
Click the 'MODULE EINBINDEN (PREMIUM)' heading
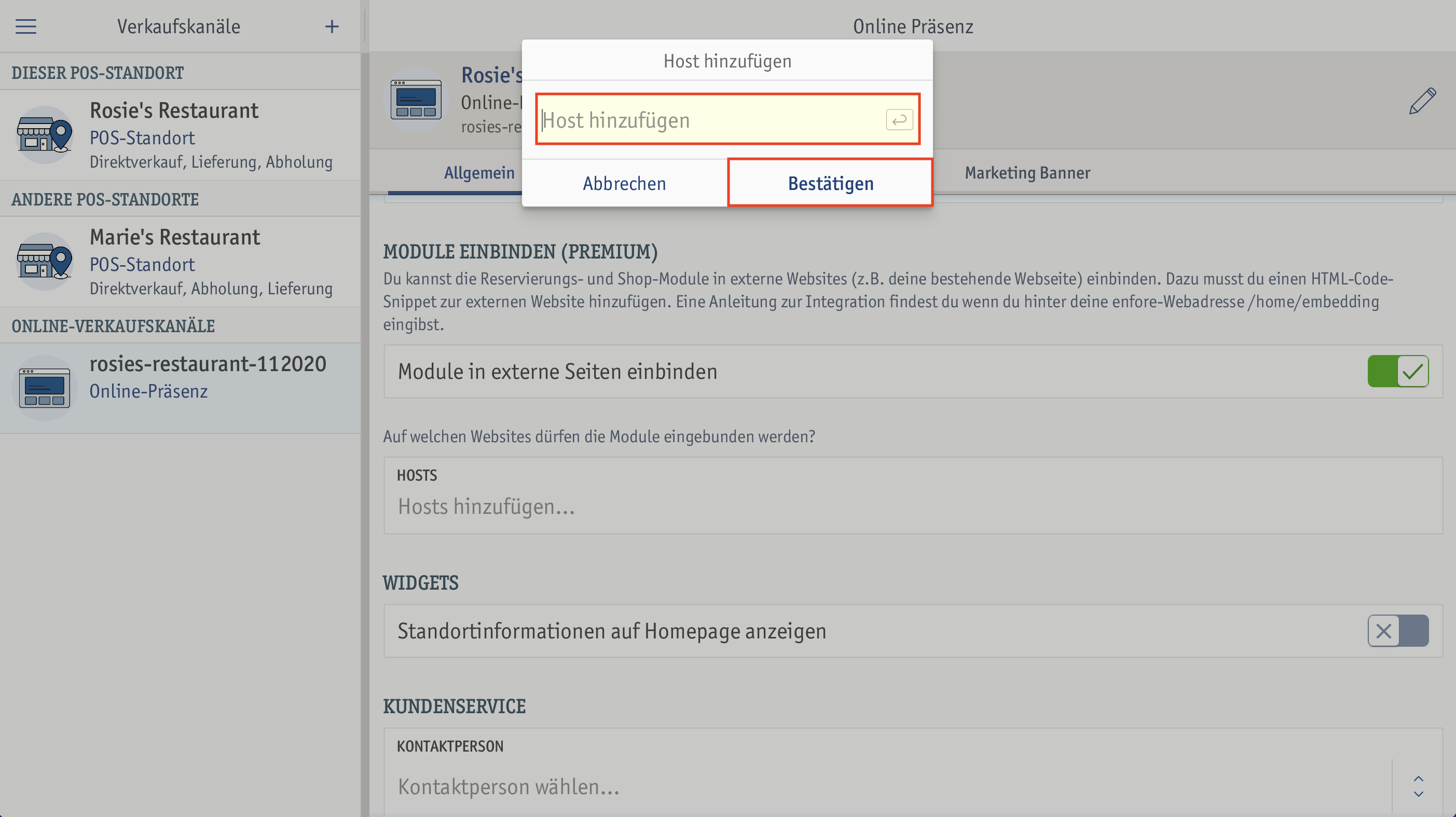click(520, 252)
